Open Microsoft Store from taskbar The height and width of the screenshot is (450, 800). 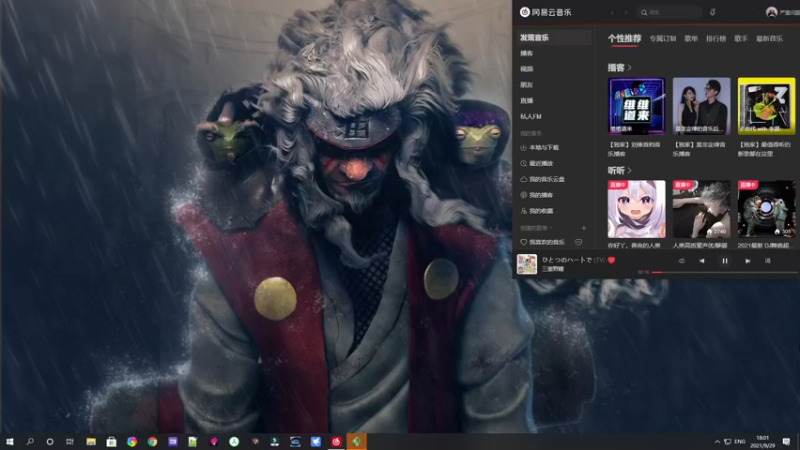[111, 441]
